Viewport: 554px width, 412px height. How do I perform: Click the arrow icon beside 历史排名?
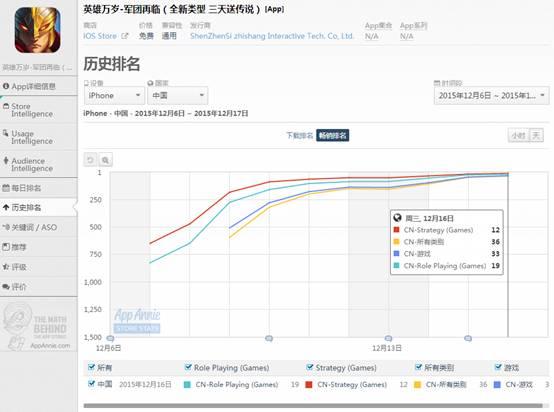click(x=6, y=207)
